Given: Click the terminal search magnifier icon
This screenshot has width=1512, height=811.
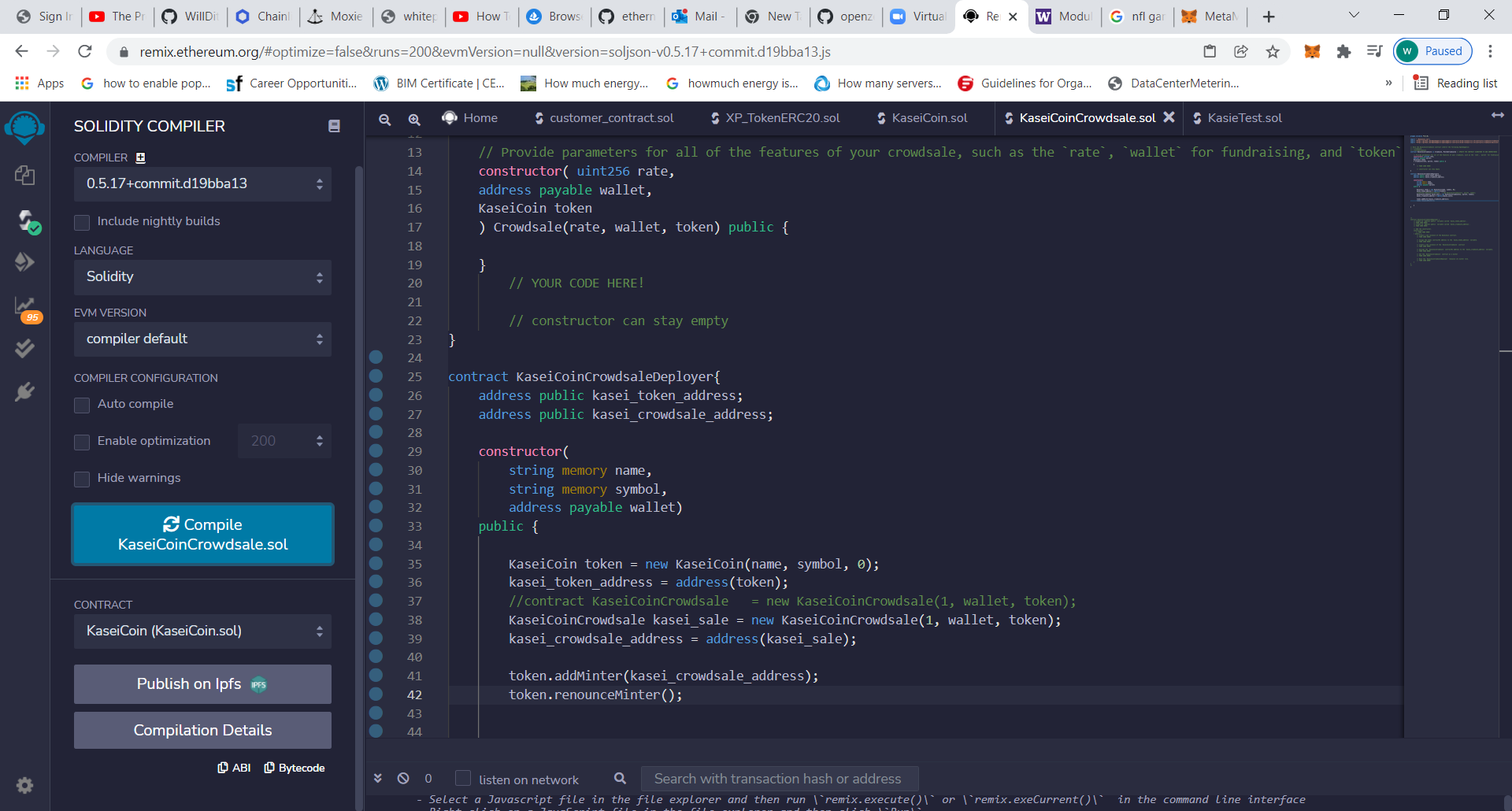Looking at the screenshot, I should [x=621, y=779].
